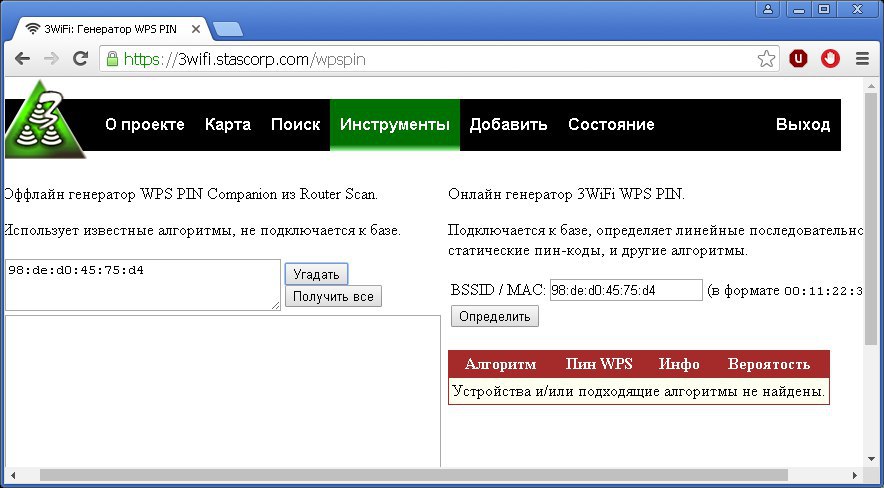This screenshot has height=488, width=884.
Task: Click the Алгоритм column header
Action: [x=501, y=364]
